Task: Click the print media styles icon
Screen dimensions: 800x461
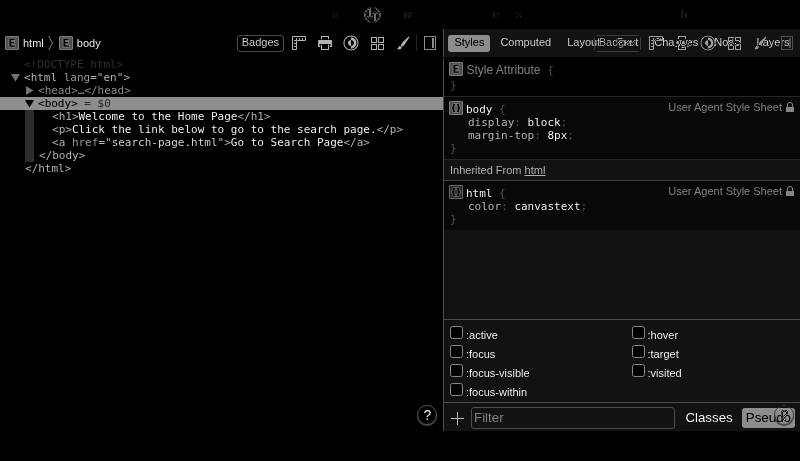Action: 325,43
